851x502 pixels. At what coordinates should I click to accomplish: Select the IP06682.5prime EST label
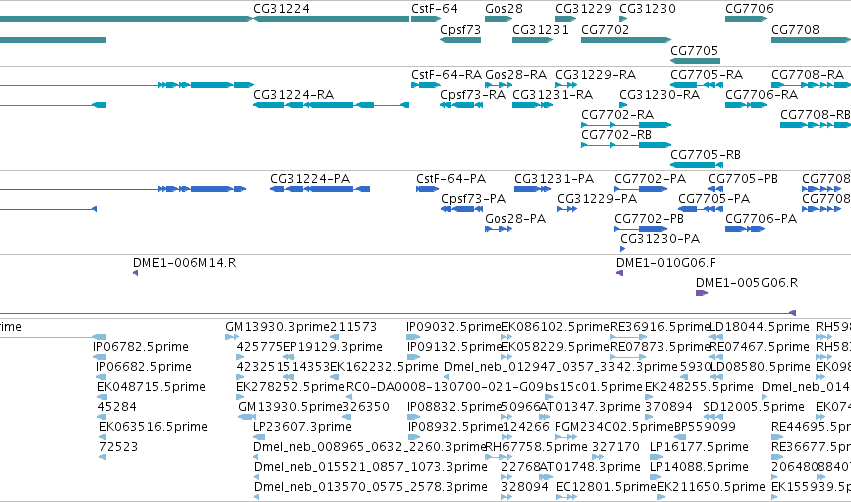point(143,367)
